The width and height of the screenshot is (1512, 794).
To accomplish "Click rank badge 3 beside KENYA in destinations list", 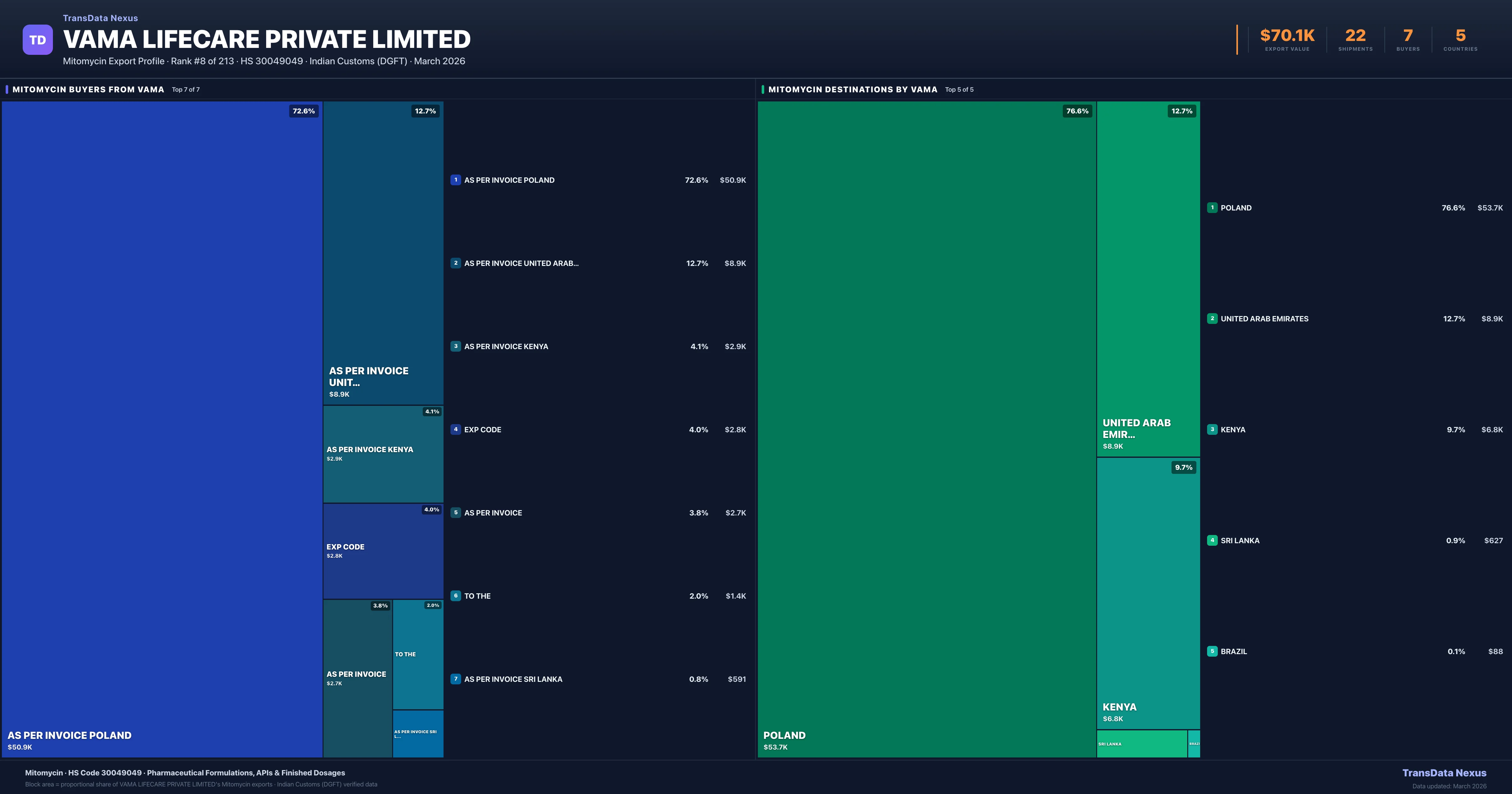I will pos(1212,429).
